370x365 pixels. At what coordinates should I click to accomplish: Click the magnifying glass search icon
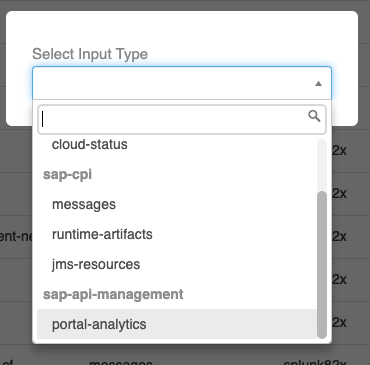coord(314,116)
